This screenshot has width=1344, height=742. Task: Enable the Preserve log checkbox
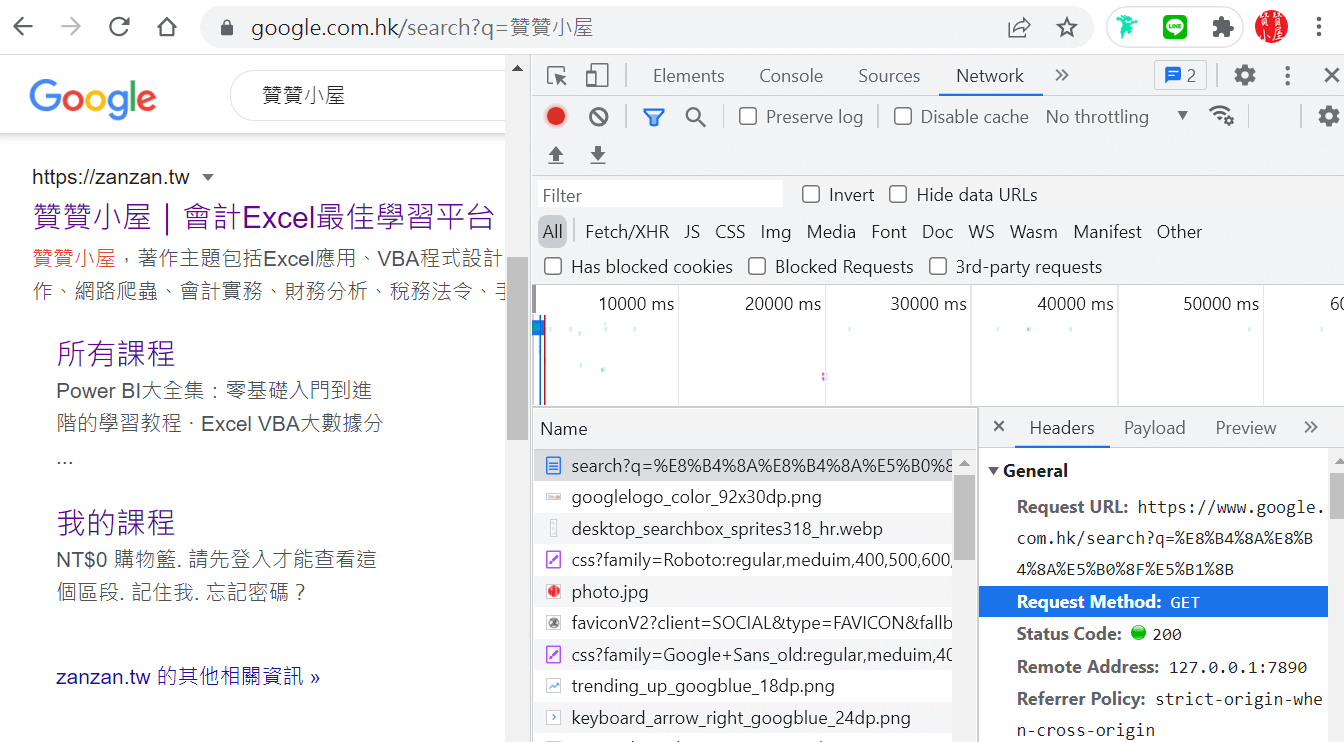[748, 117]
